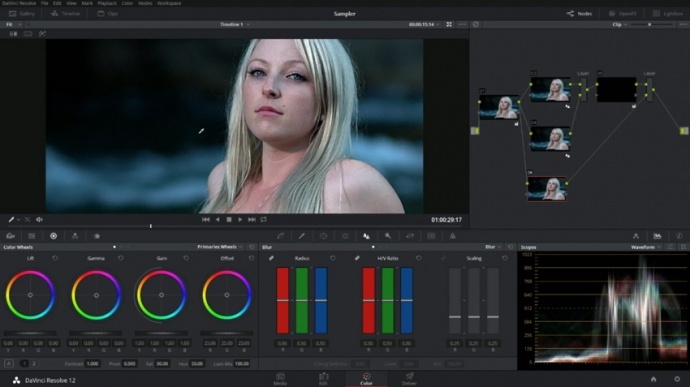Reset the H/V Ratio bars
The image size is (690, 387).
tap(418, 258)
